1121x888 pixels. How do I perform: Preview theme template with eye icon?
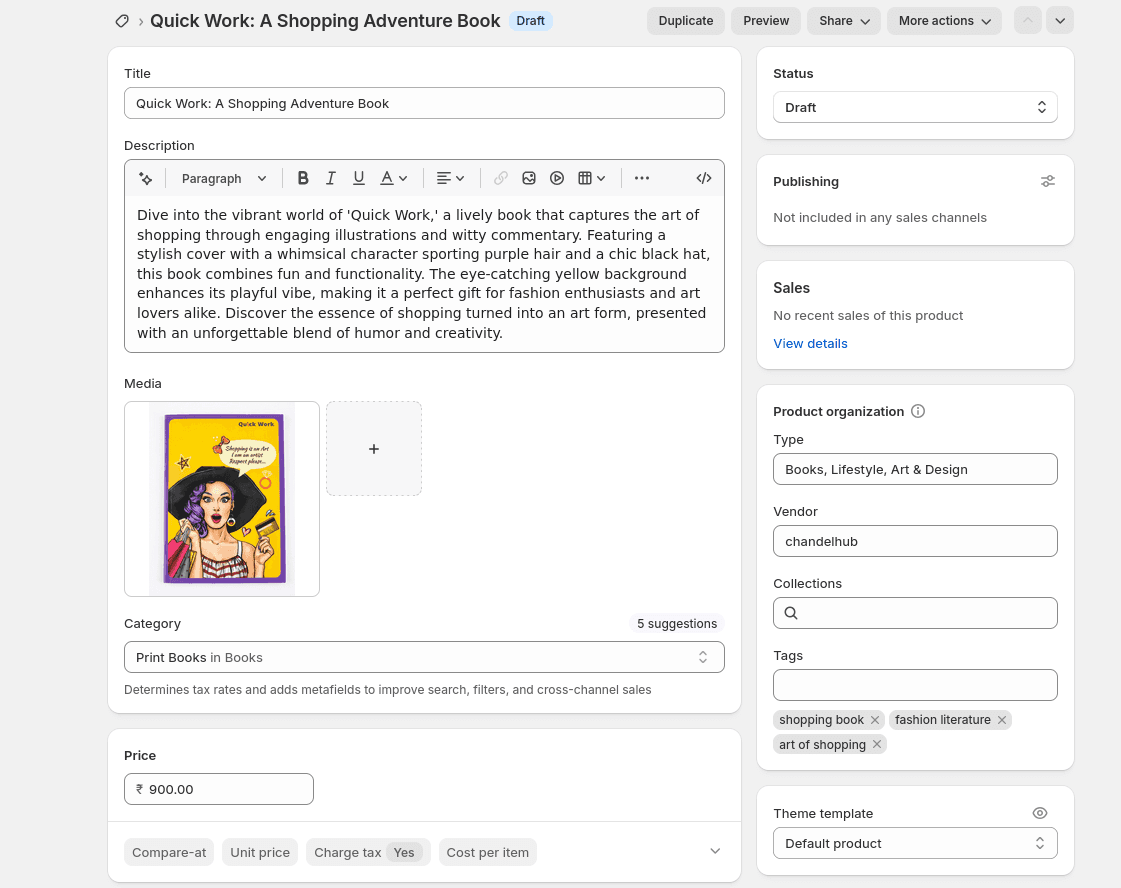[x=1040, y=814]
